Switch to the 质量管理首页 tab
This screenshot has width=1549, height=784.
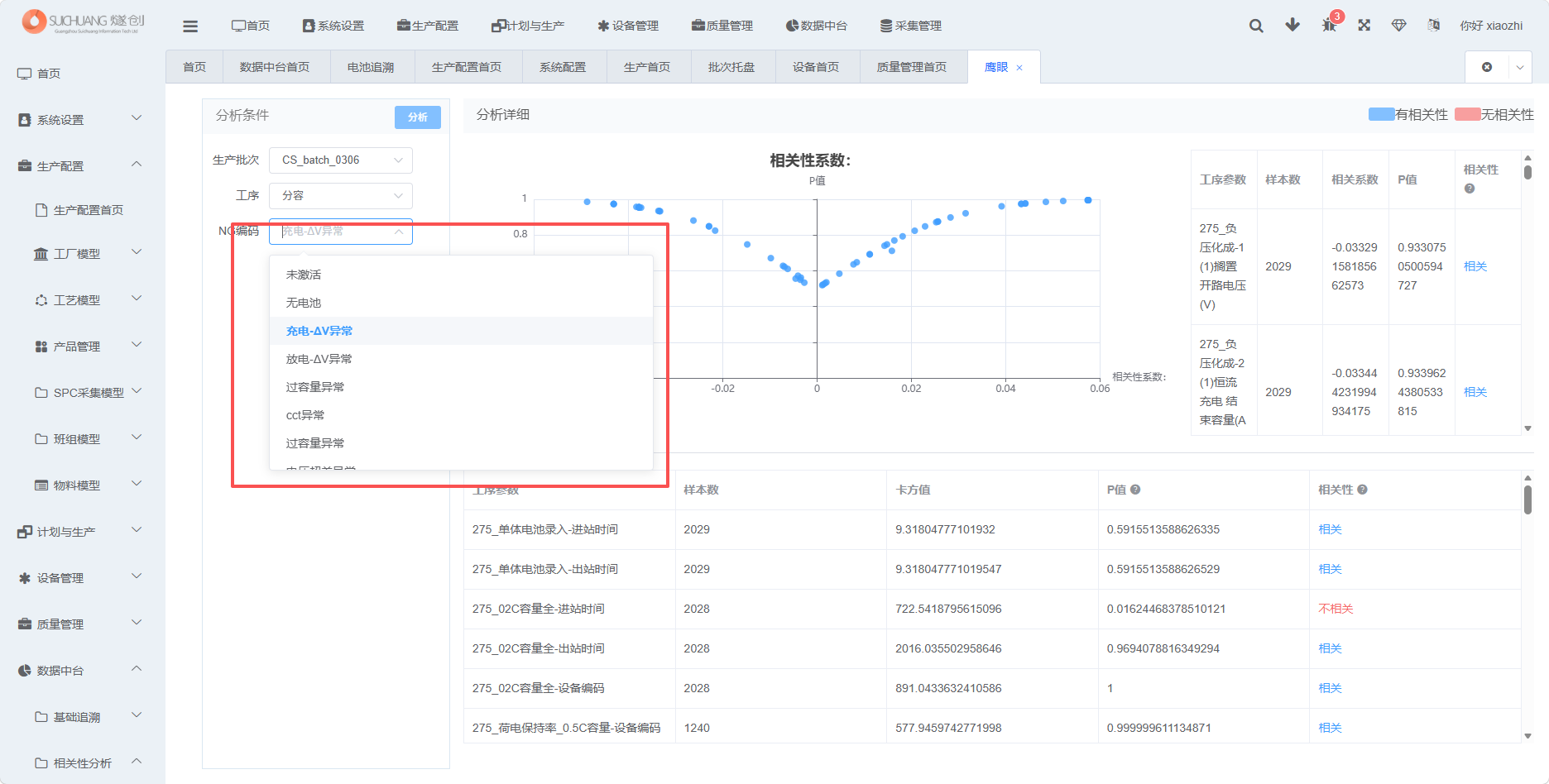(x=912, y=67)
